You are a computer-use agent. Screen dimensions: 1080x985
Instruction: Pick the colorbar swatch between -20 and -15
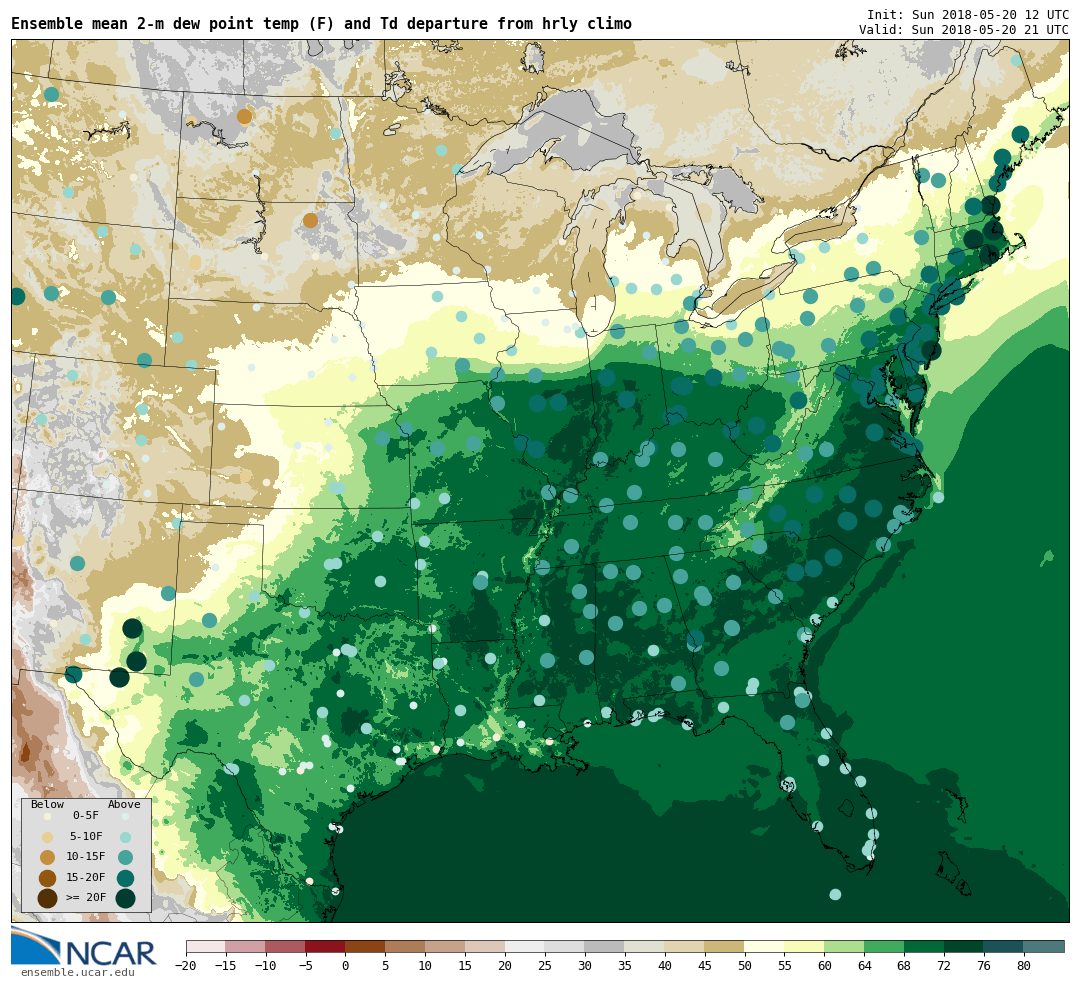[206, 946]
